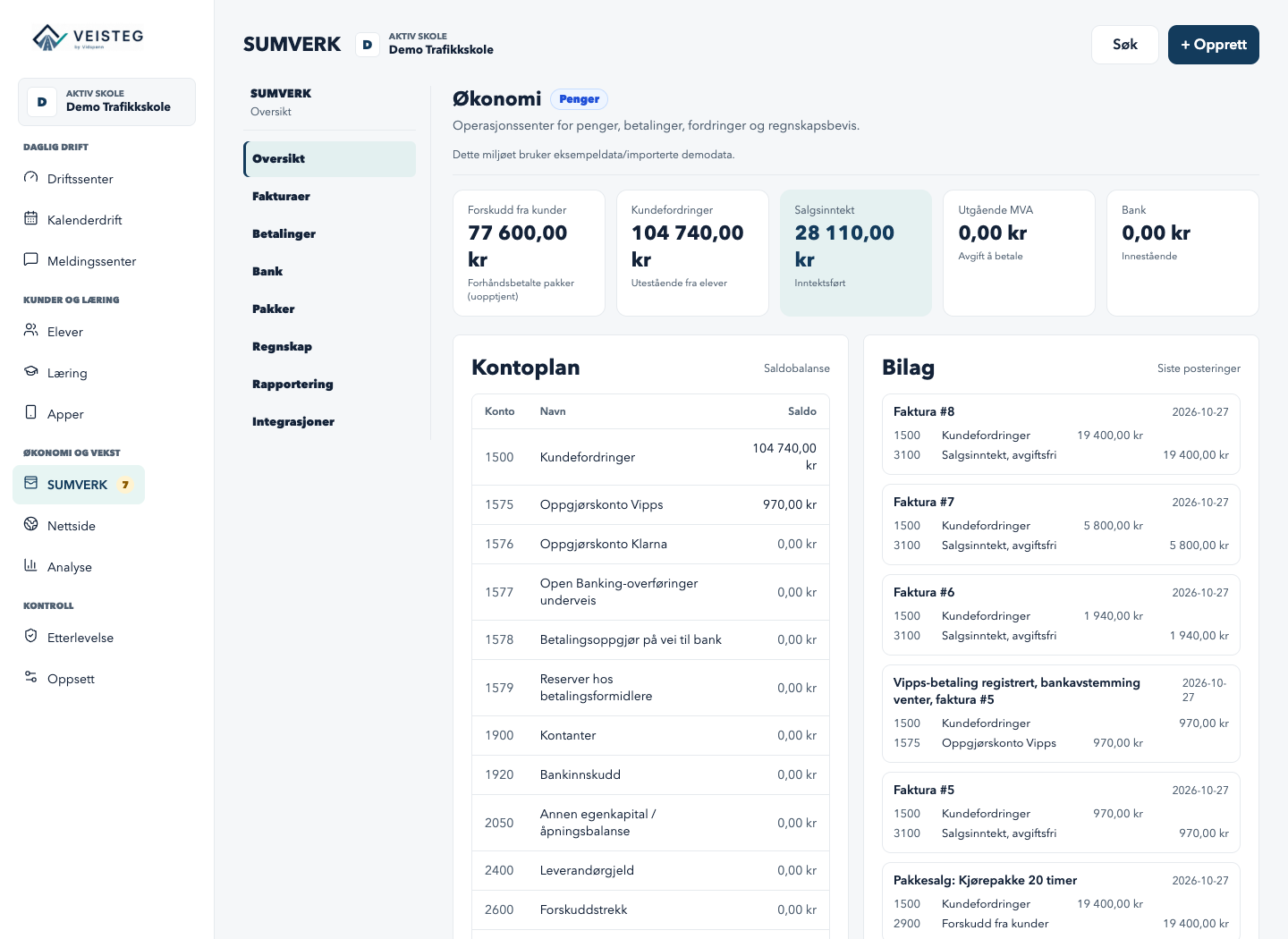Open the Integrasjoner section
1288x939 pixels.
[329, 422]
